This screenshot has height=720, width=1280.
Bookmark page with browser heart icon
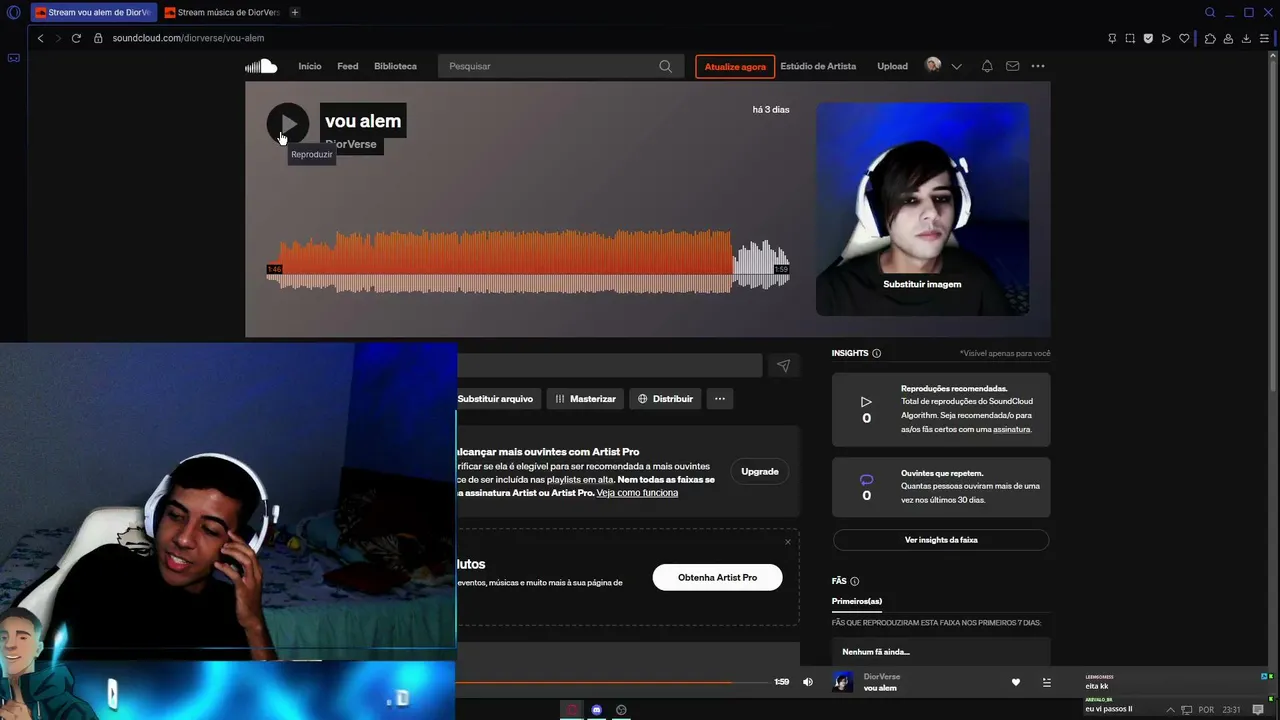(x=1184, y=38)
